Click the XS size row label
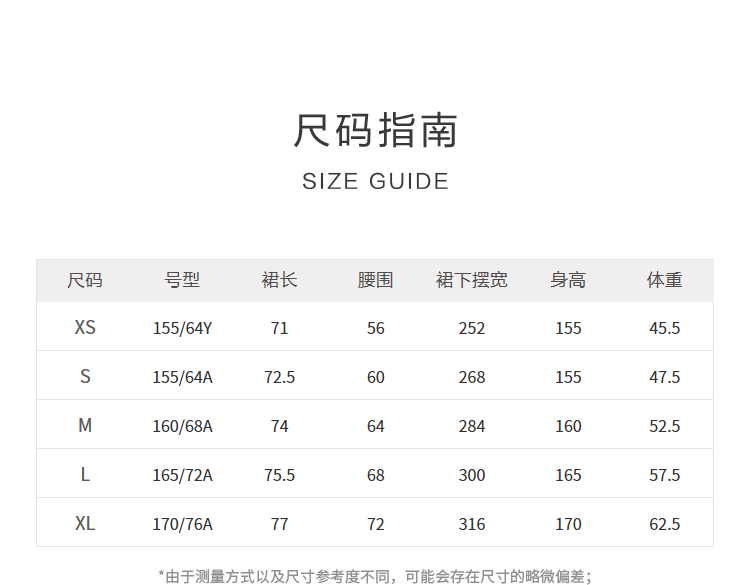Screen dimensions: 750x585 (85, 328)
